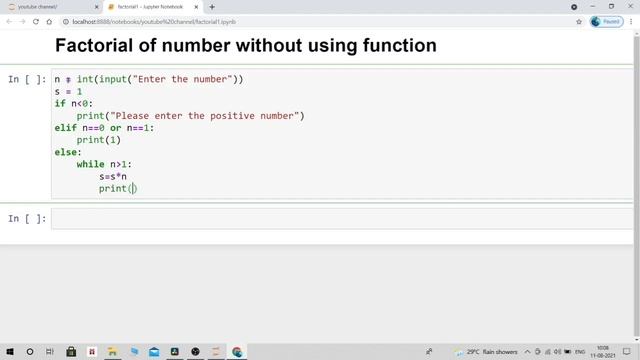Click the first line with int(input("Enter the number"))
Viewport: 640px width, 360px height.
(149, 79)
